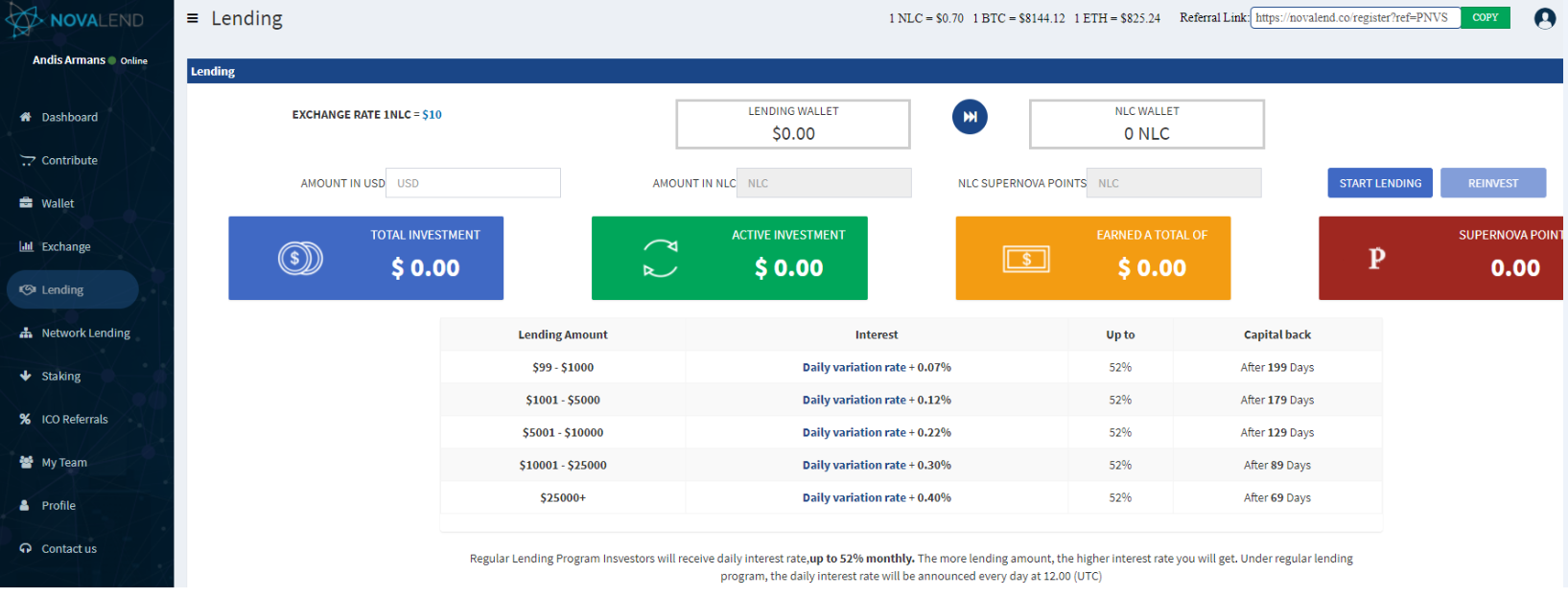This screenshot has height=597, width=1568.
Task: Click the '$25000+' lending amount cell
Action: 563,497
